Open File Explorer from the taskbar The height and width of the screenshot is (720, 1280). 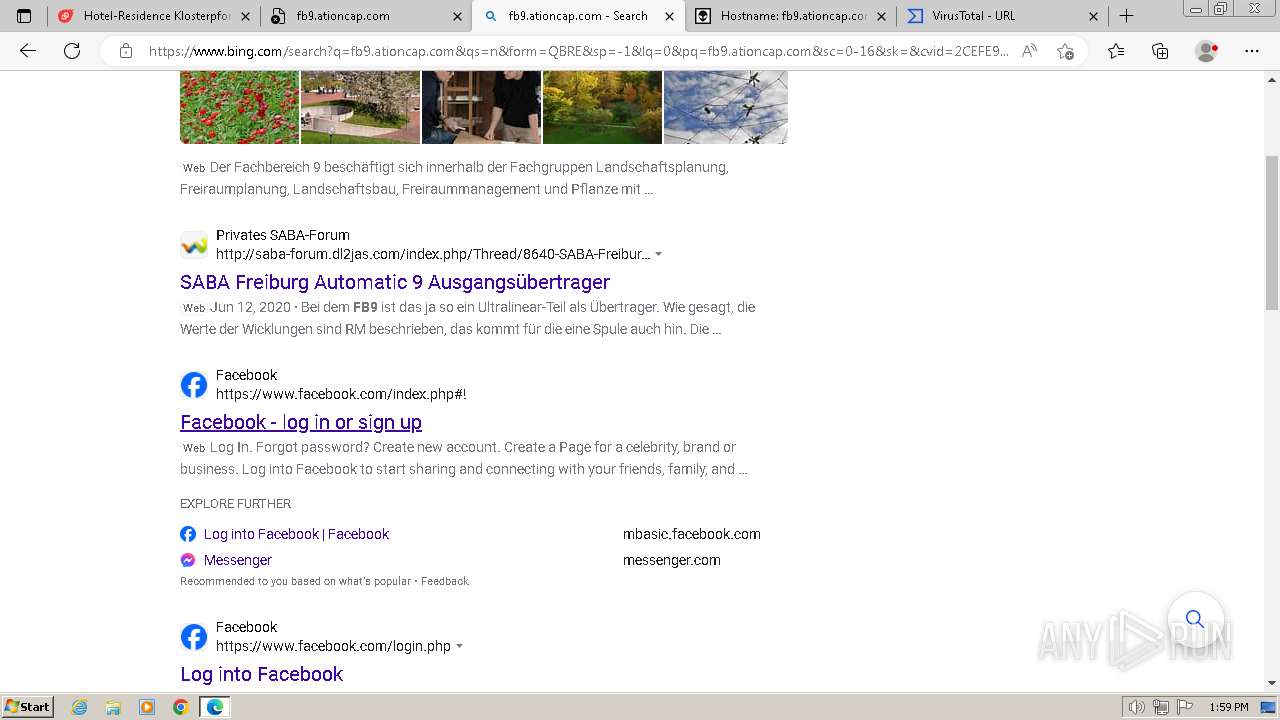[x=113, y=707]
